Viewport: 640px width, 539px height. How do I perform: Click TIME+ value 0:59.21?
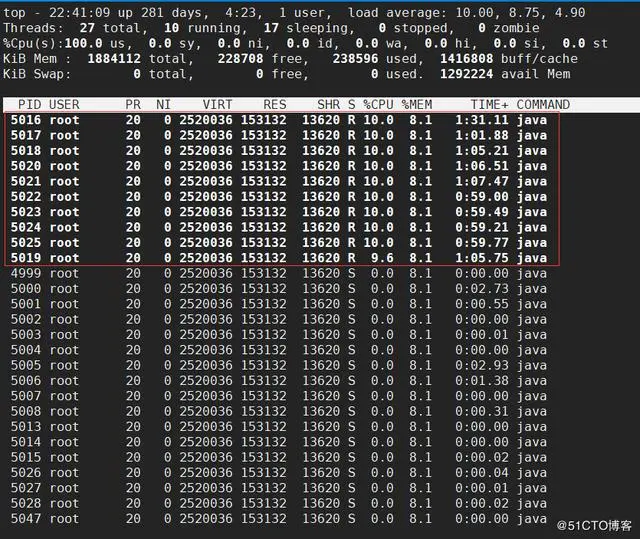(482, 227)
